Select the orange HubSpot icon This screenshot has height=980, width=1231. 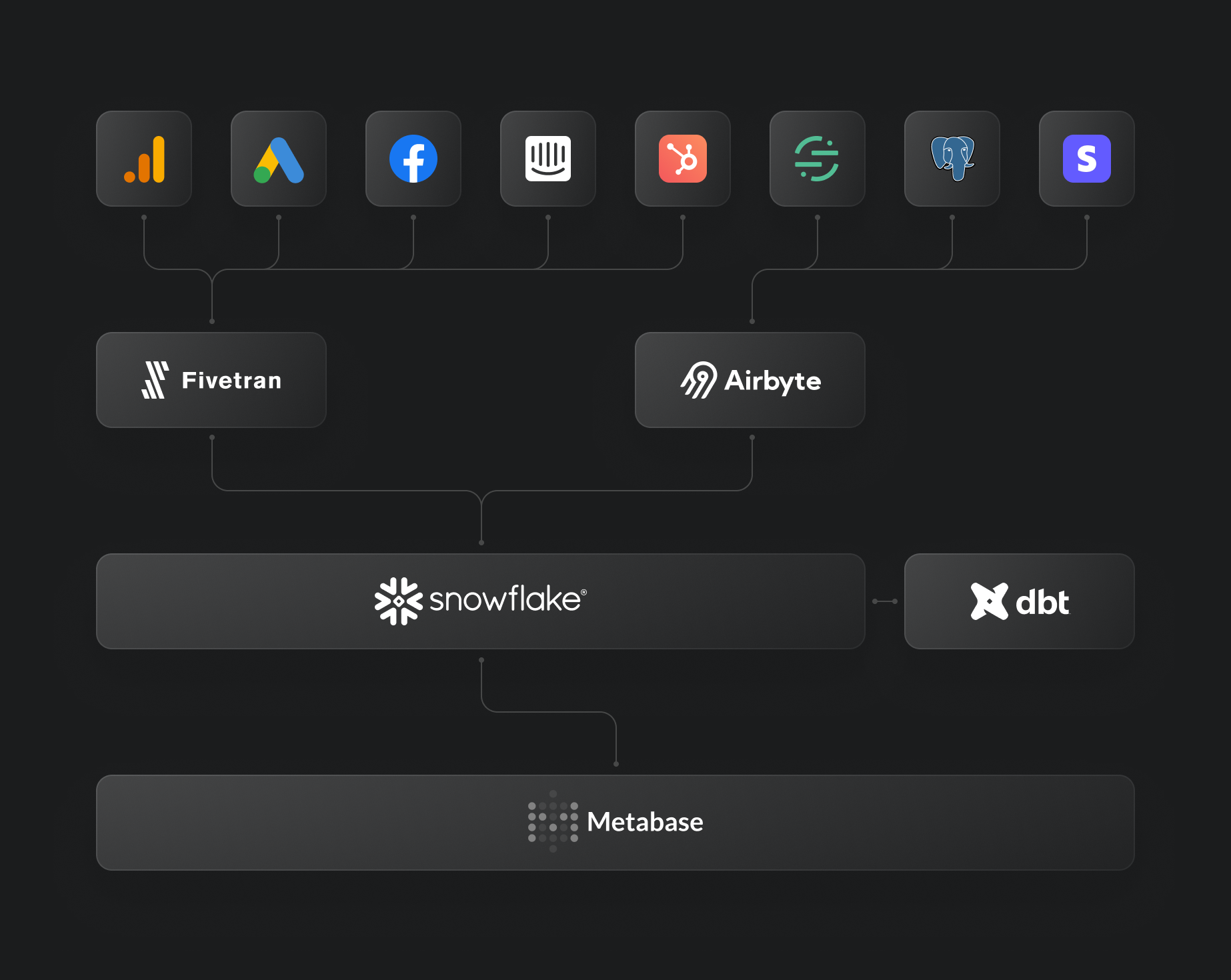coord(683,159)
